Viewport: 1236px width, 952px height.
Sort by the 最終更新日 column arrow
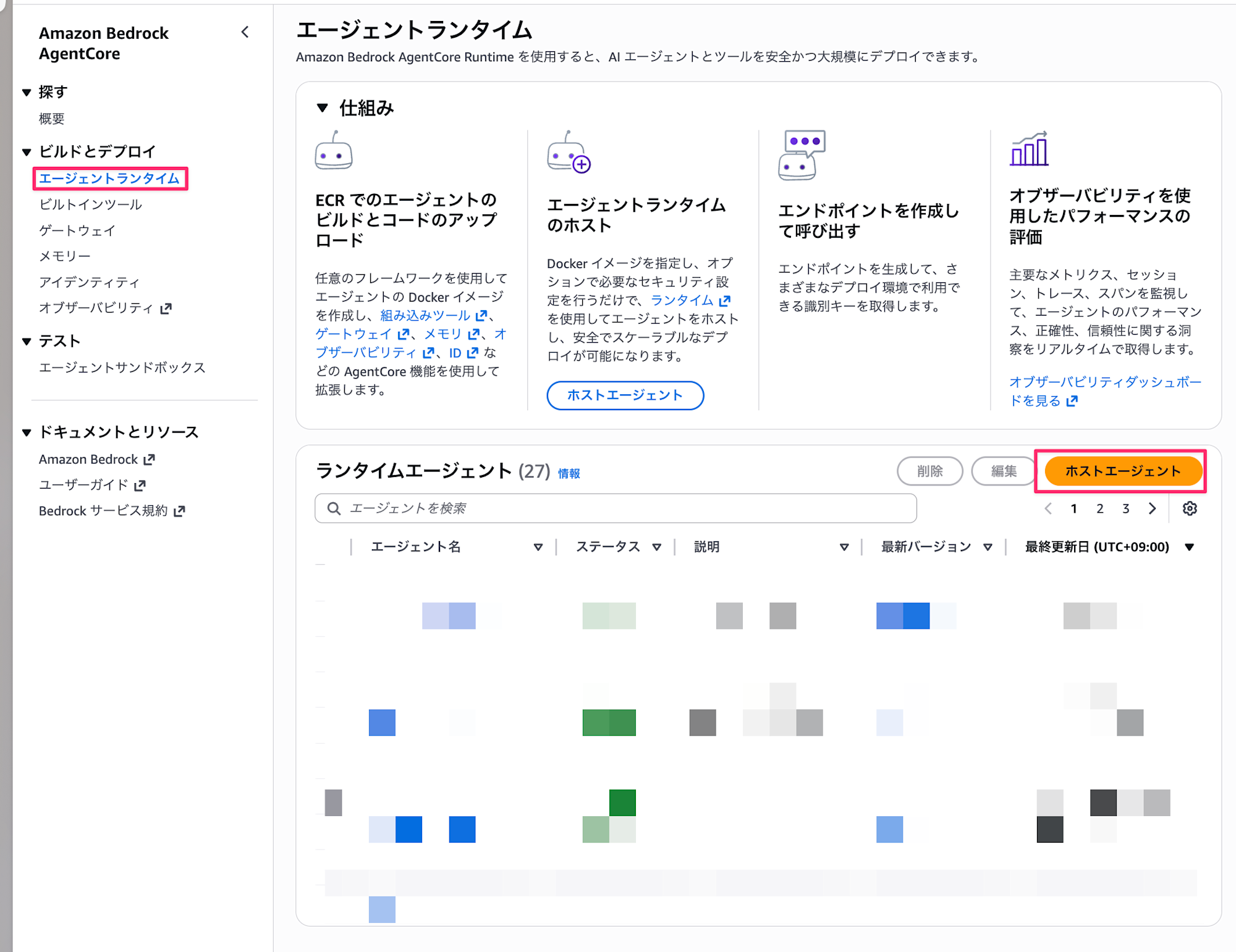tap(1189, 547)
